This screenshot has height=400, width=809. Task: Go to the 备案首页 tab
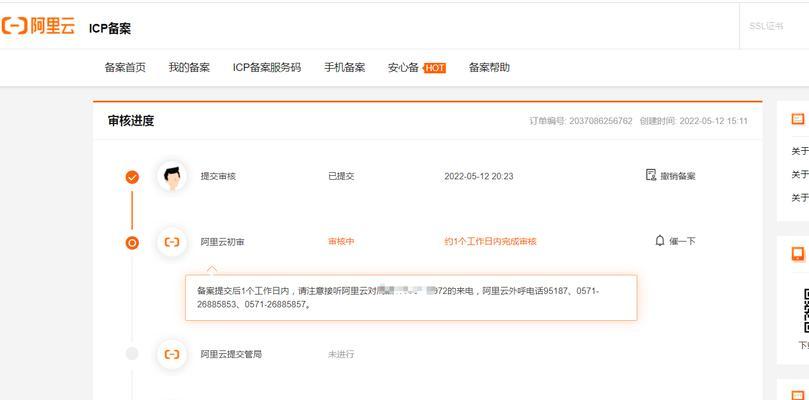(125, 68)
